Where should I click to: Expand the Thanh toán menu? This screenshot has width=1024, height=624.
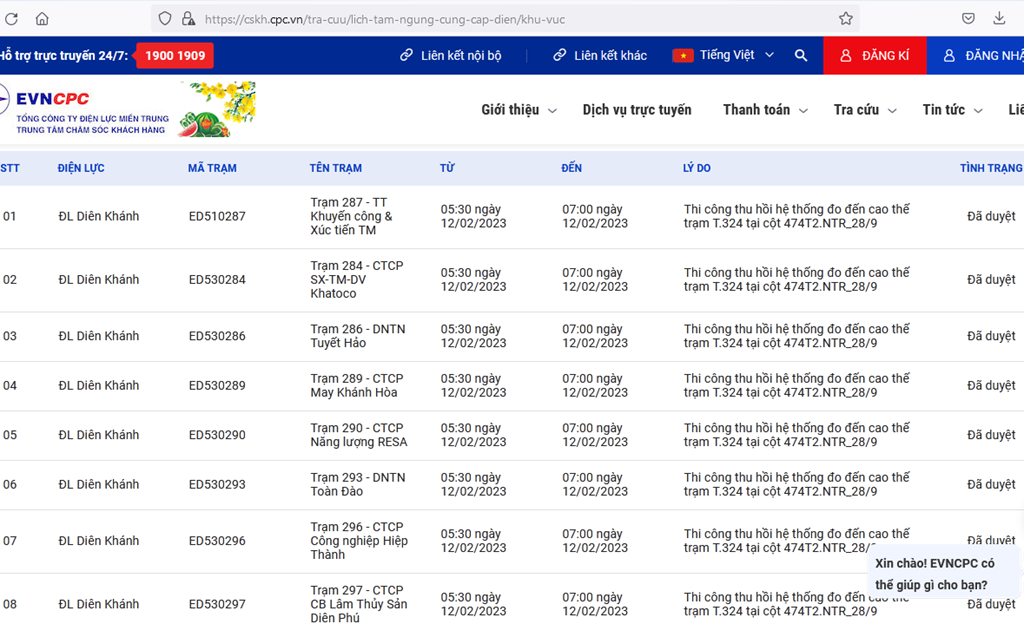point(765,110)
